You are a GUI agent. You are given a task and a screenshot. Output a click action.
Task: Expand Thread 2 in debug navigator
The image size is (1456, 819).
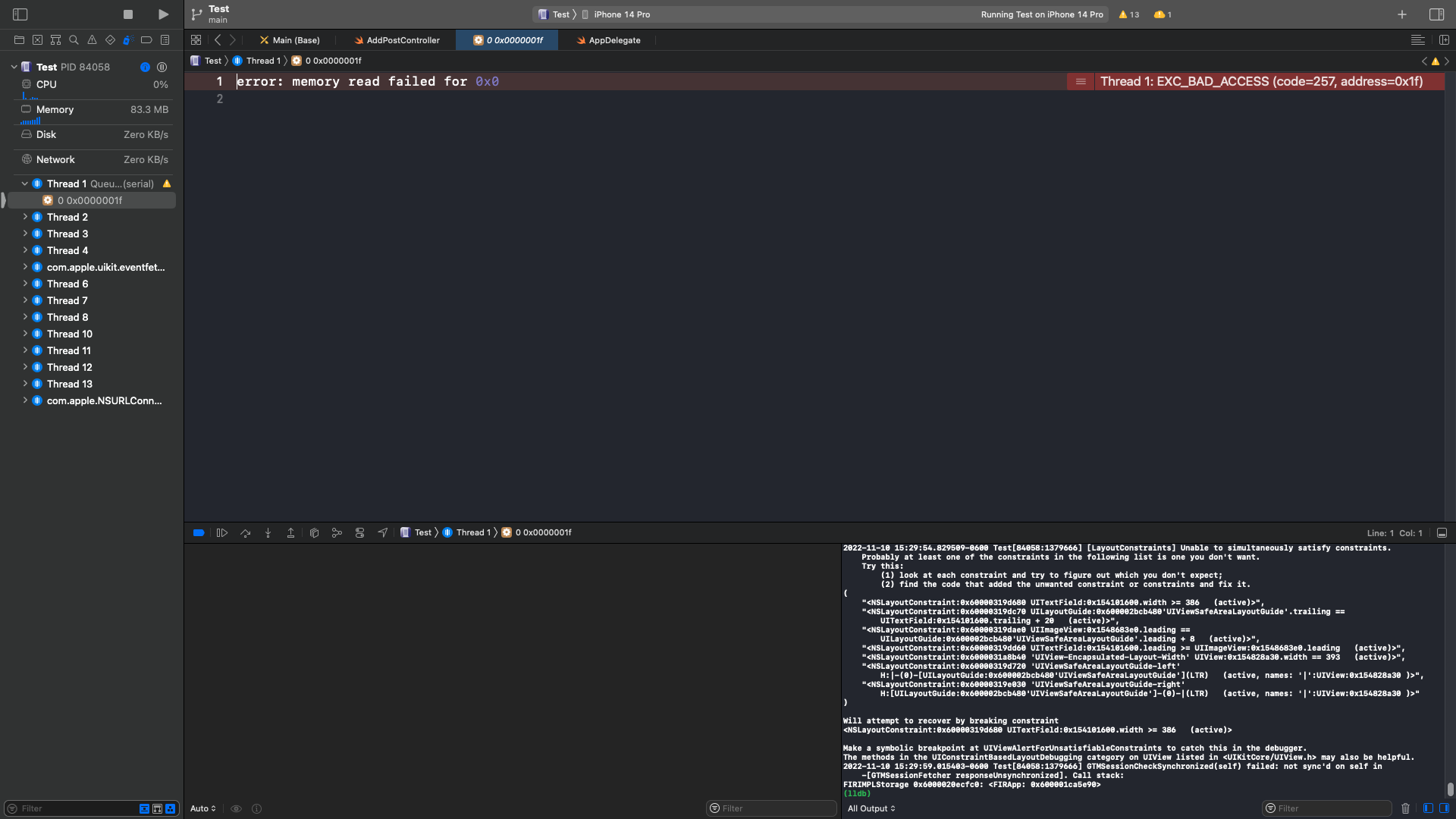click(x=25, y=217)
